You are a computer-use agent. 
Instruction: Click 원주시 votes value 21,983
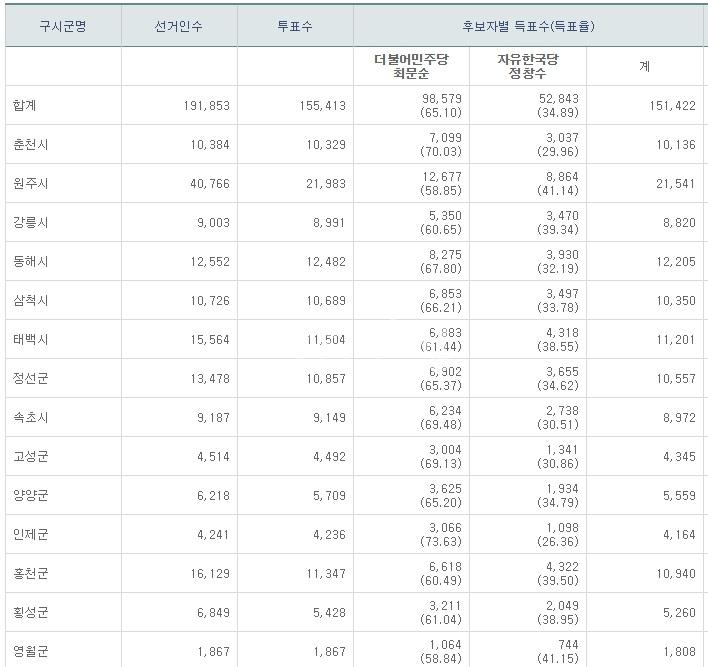pos(326,184)
